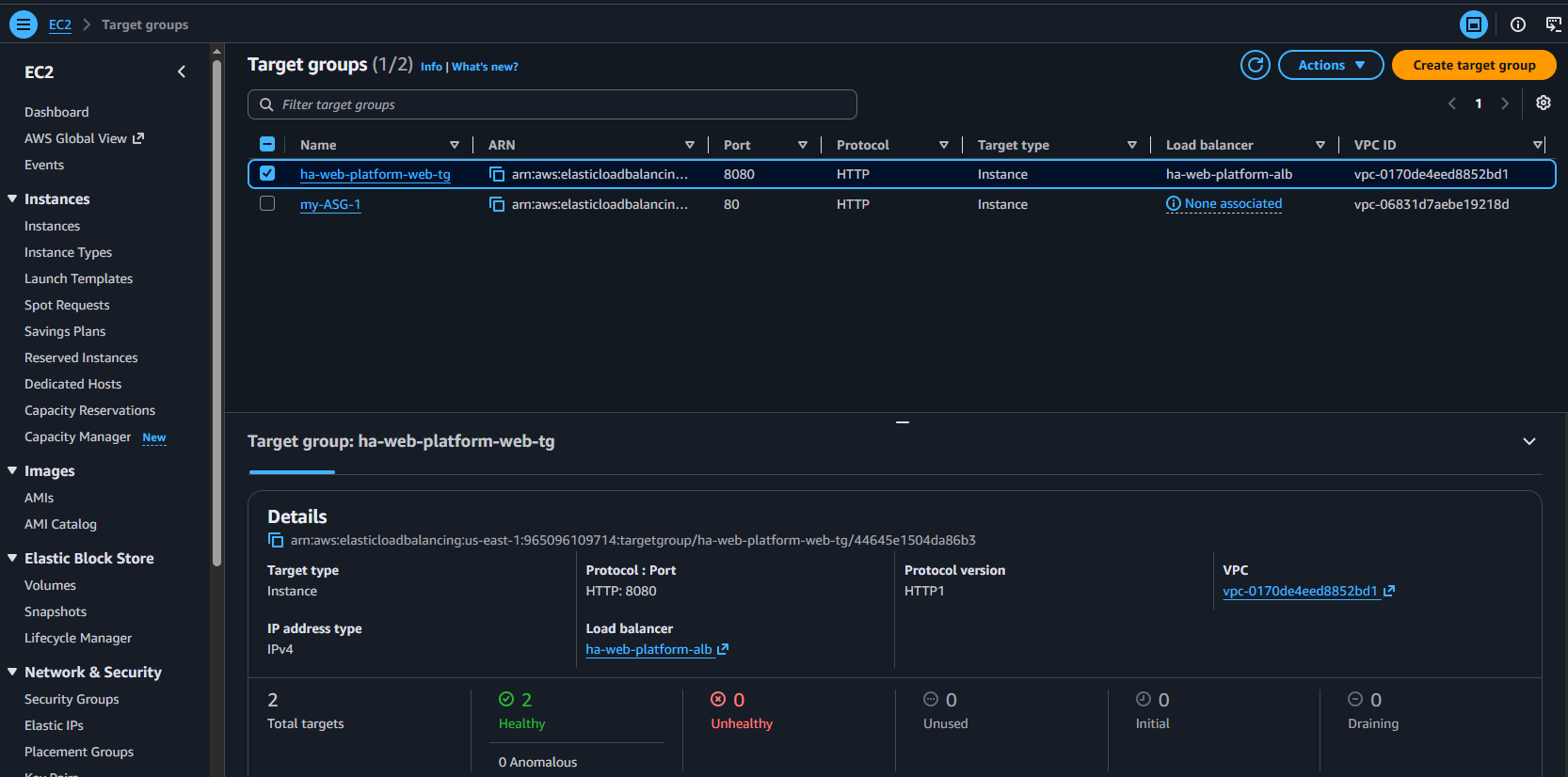1568x777 pixels.
Task: Open the Actions dropdown
Action: 1331,65
